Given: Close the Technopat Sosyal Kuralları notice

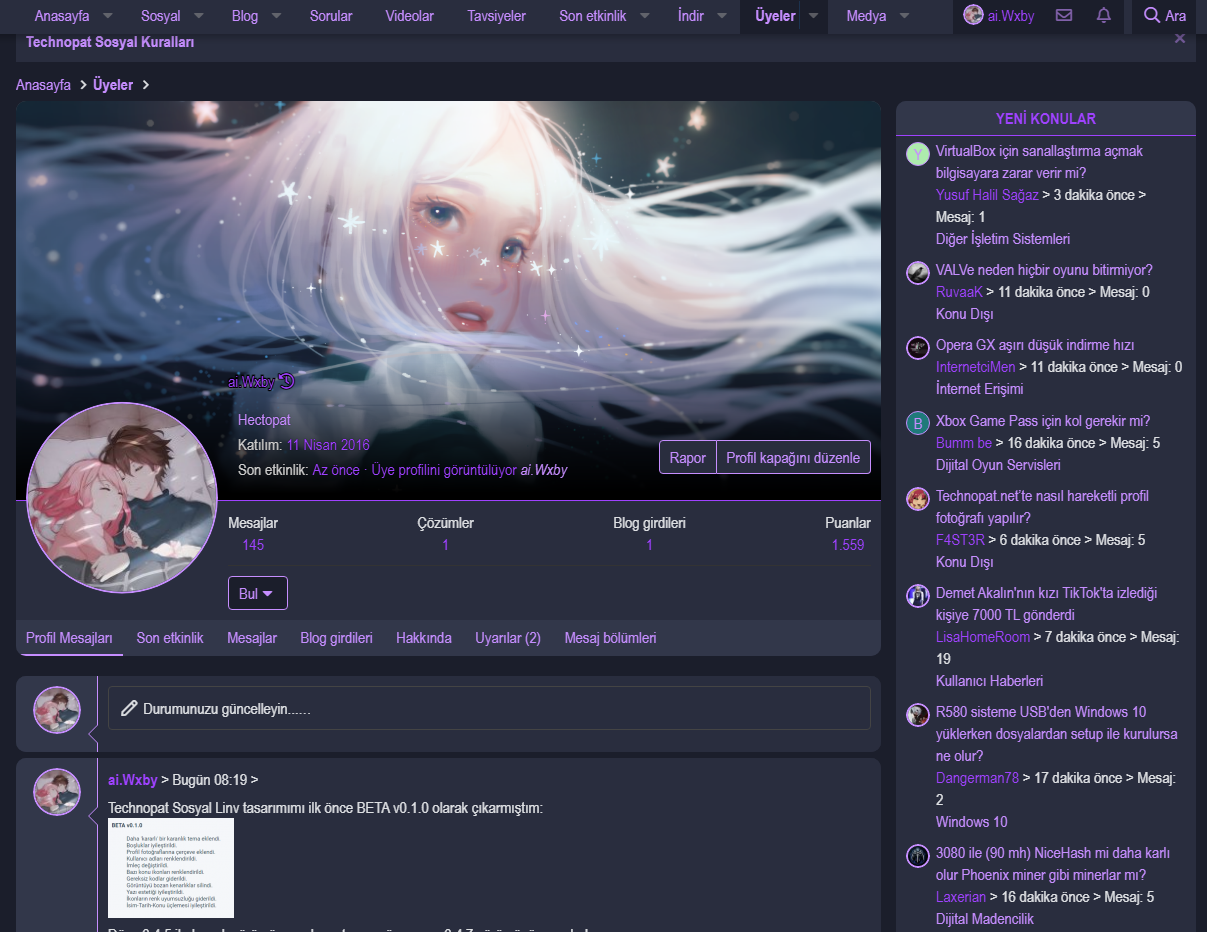Looking at the screenshot, I should coord(1180,38).
